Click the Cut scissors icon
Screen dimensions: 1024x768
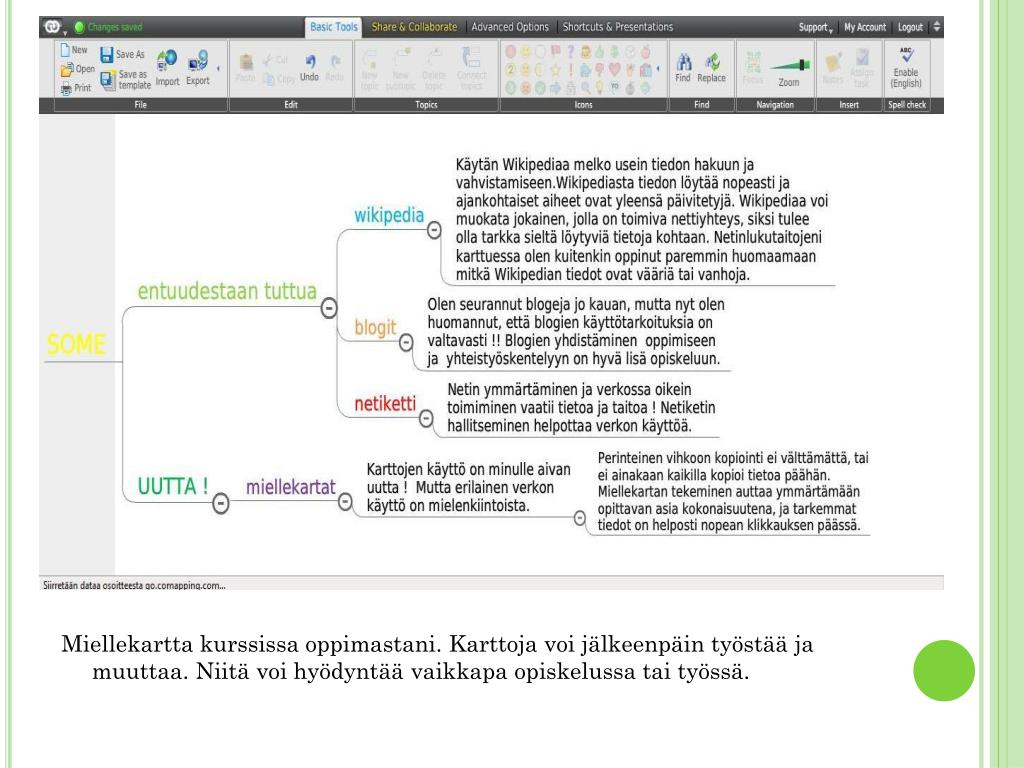coord(268,60)
